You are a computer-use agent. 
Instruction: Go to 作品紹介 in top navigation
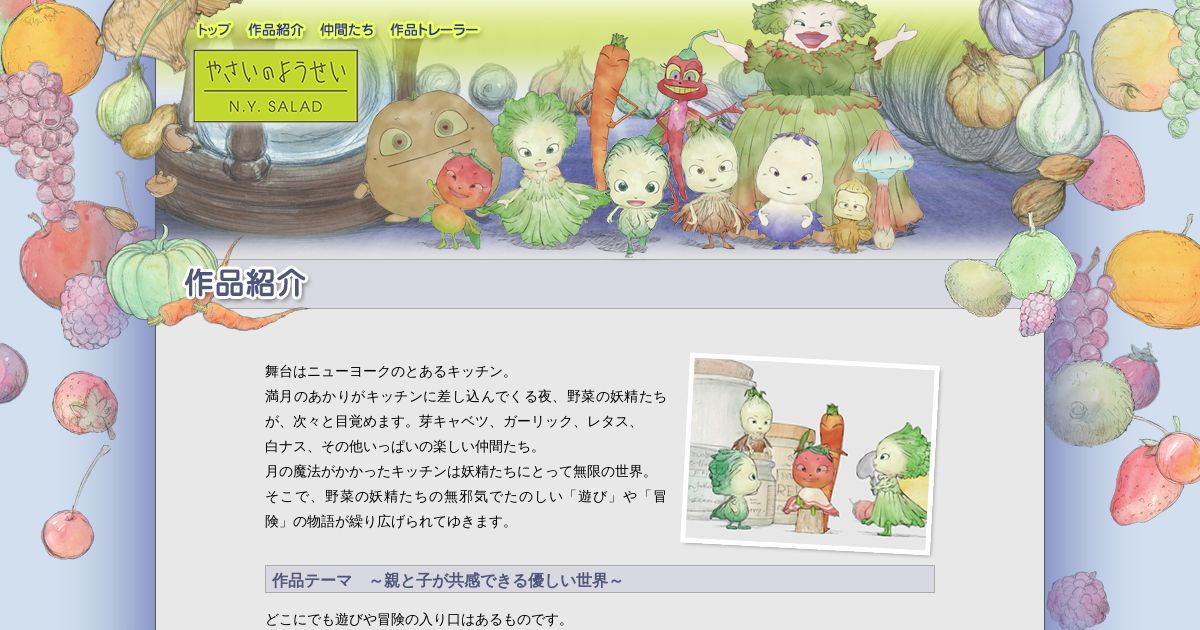point(275,30)
